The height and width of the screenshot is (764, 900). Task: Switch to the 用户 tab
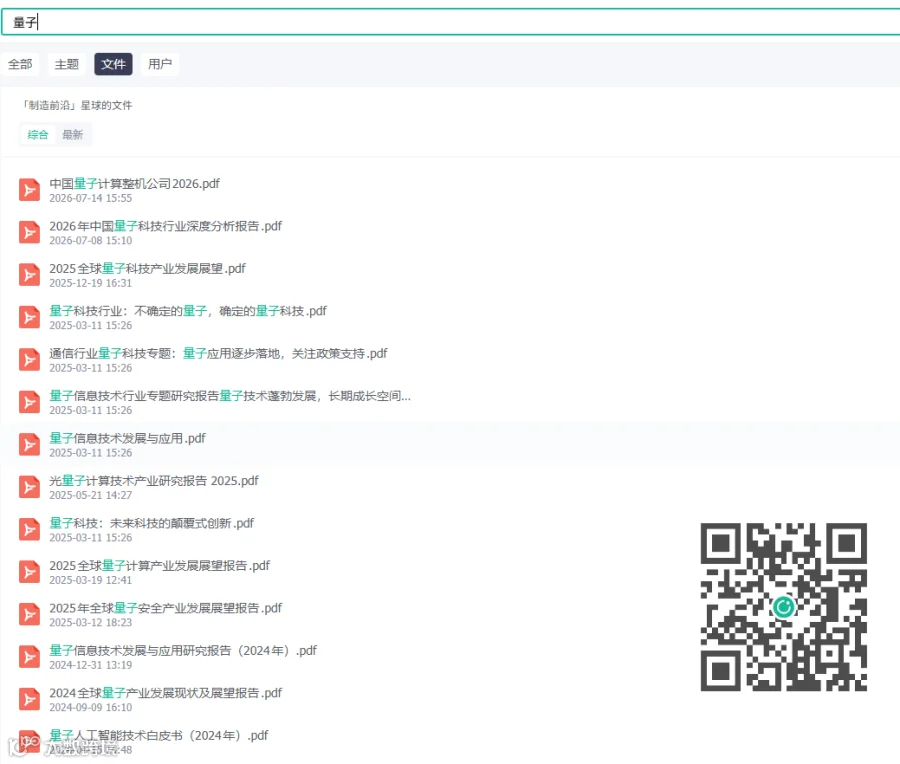point(160,64)
